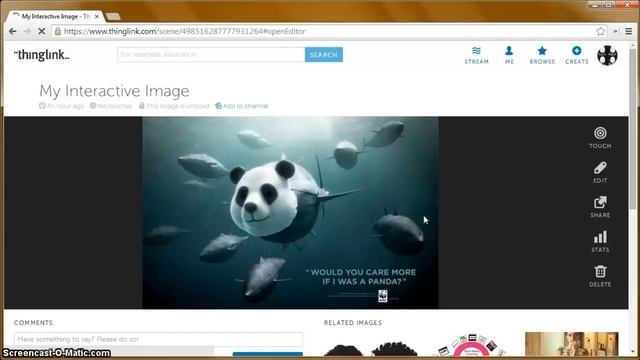The image size is (640, 360).
Task: Click the My Interactive Image title
Action: pos(114,91)
